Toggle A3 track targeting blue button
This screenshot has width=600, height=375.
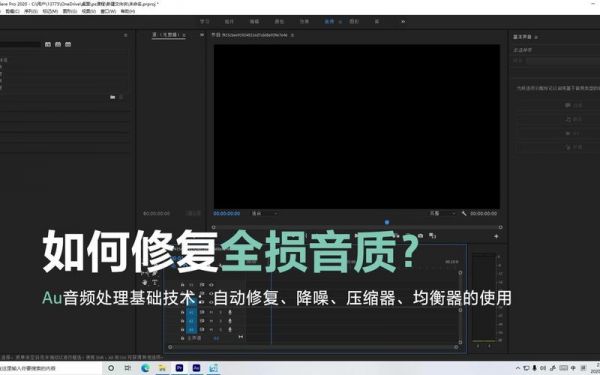pyautogui.click(x=192, y=329)
